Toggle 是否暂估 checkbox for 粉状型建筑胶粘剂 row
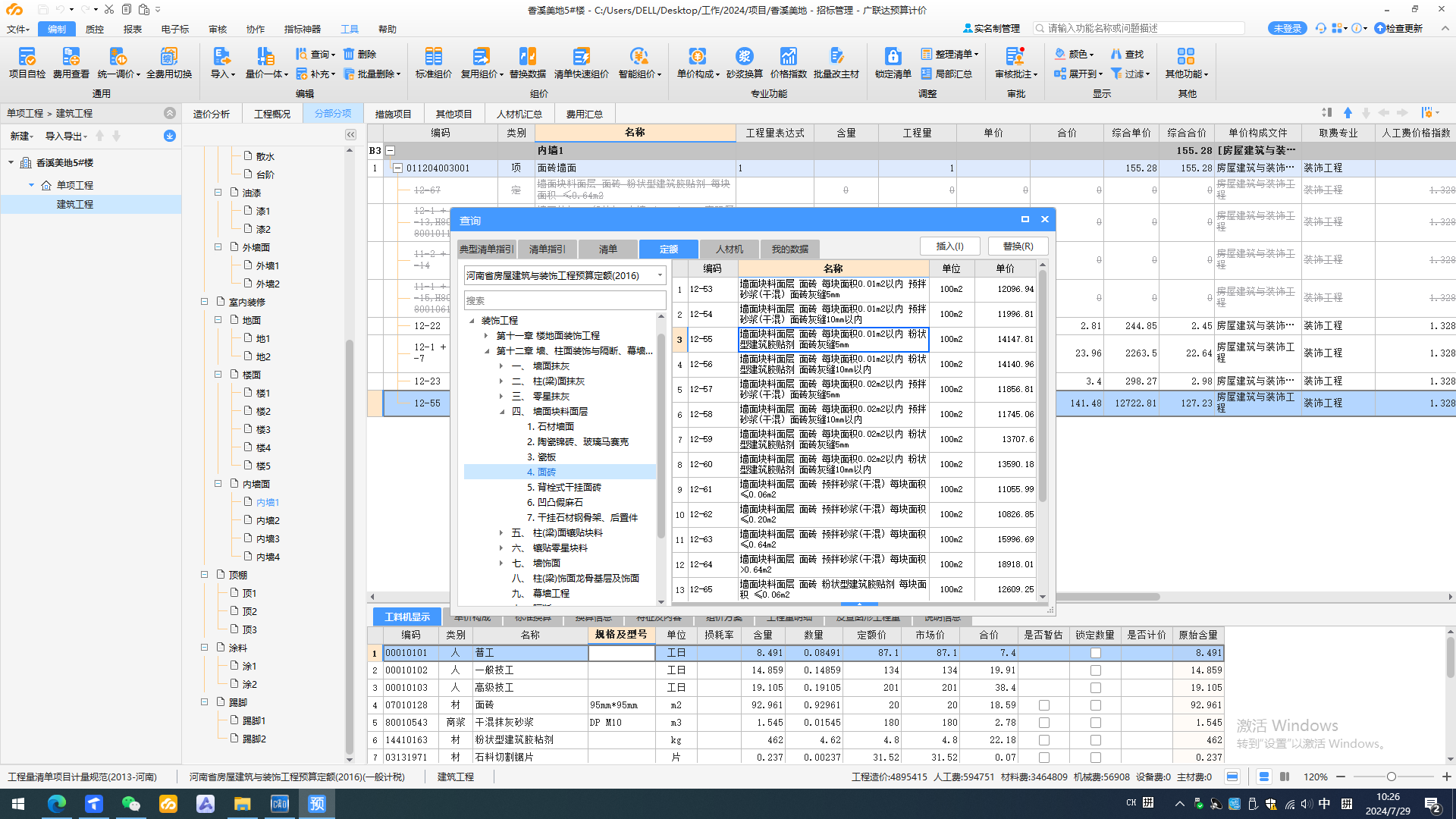 tap(1044, 740)
